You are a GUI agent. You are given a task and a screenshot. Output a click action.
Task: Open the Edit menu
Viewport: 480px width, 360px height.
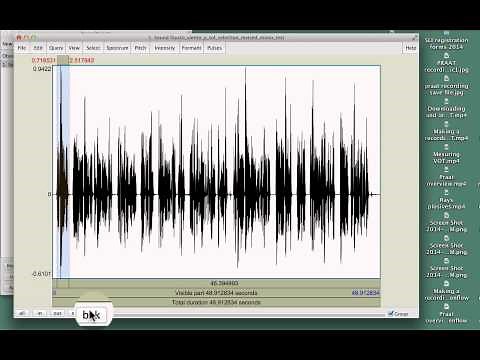(38, 48)
